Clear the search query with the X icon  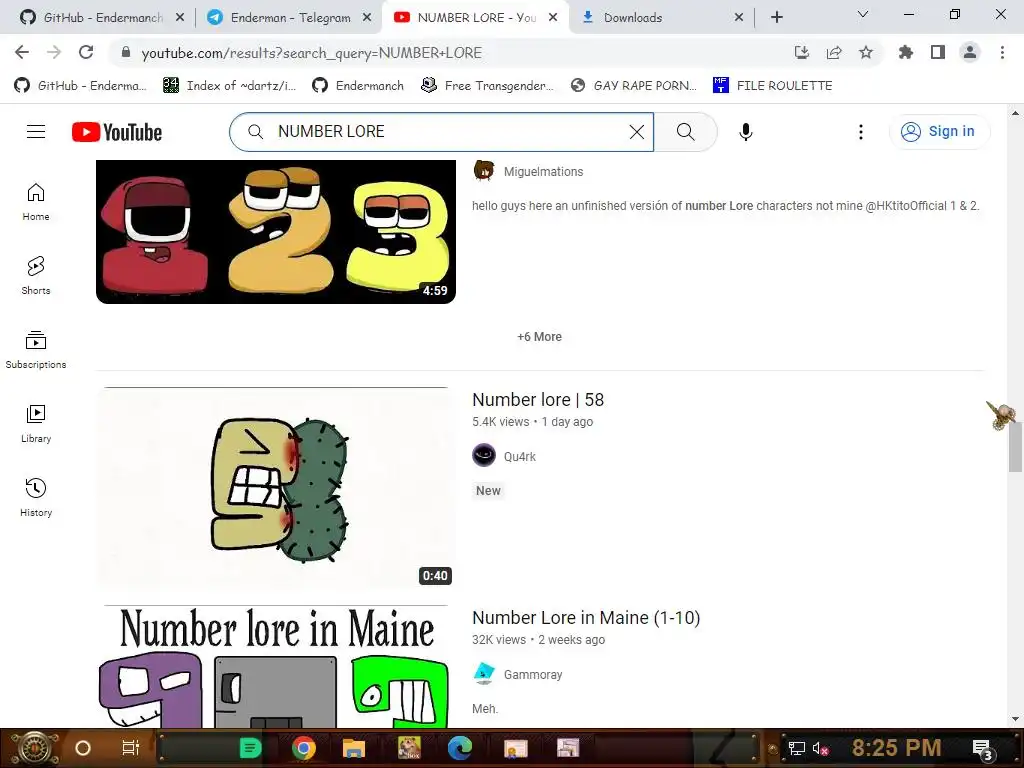pyautogui.click(x=637, y=132)
